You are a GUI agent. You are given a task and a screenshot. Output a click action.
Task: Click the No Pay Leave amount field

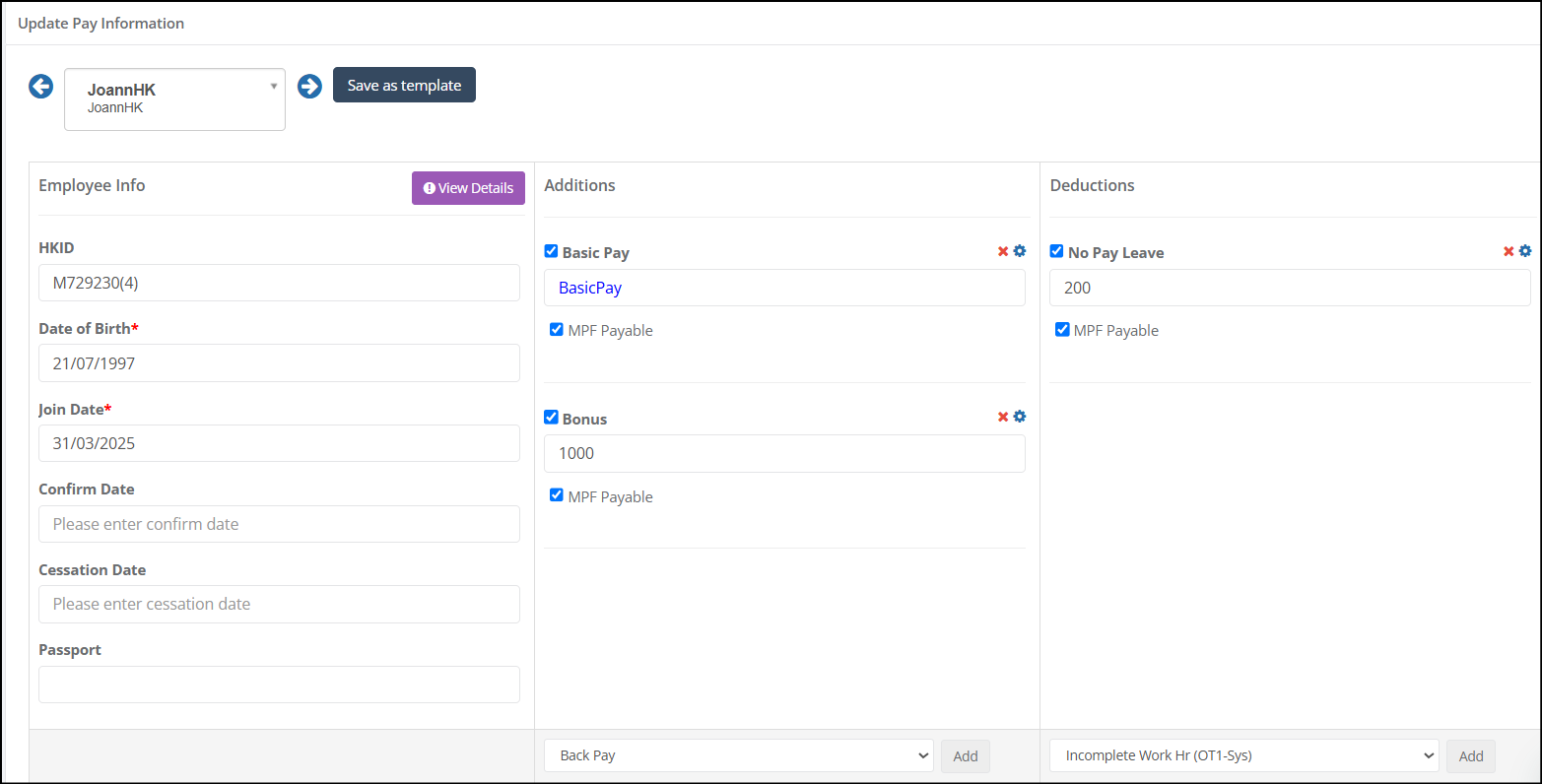point(1290,288)
